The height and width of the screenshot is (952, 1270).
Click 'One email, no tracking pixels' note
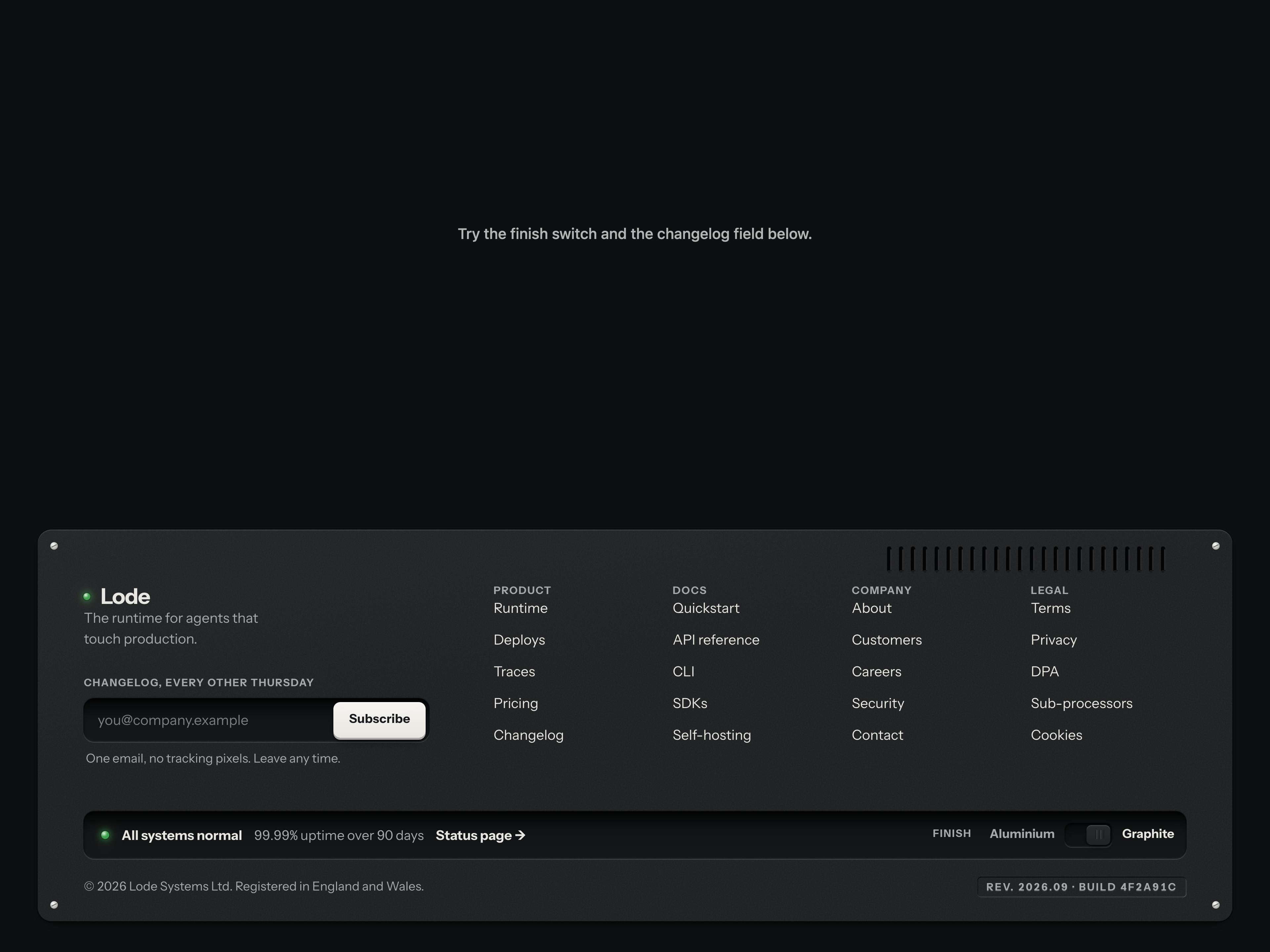pos(213,759)
